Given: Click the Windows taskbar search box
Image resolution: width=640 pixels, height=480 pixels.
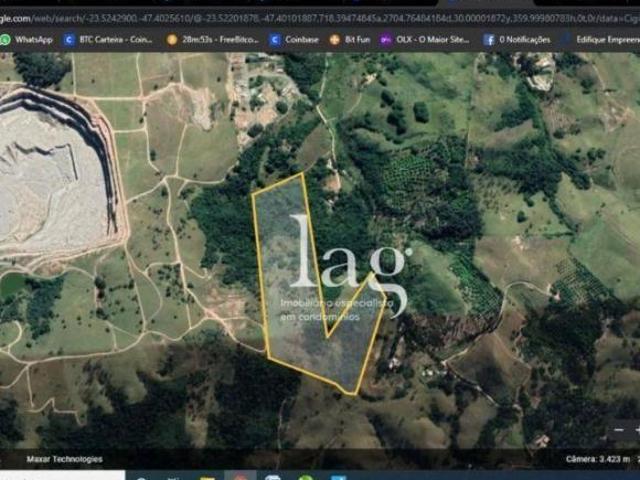Looking at the screenshot, I should coord(60,476).
